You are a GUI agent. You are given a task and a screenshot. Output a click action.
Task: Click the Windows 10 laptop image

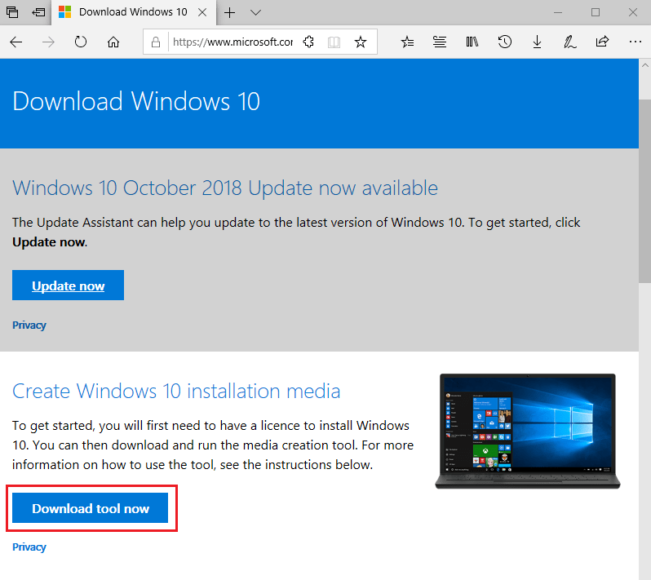(528, 431)
